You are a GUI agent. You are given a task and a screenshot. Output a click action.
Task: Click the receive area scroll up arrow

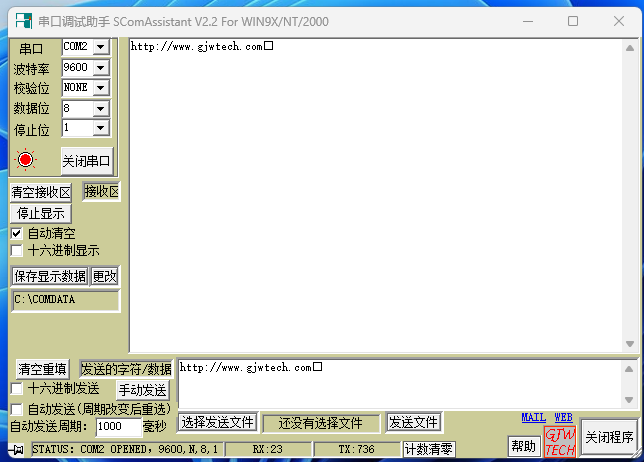[630, 48]
